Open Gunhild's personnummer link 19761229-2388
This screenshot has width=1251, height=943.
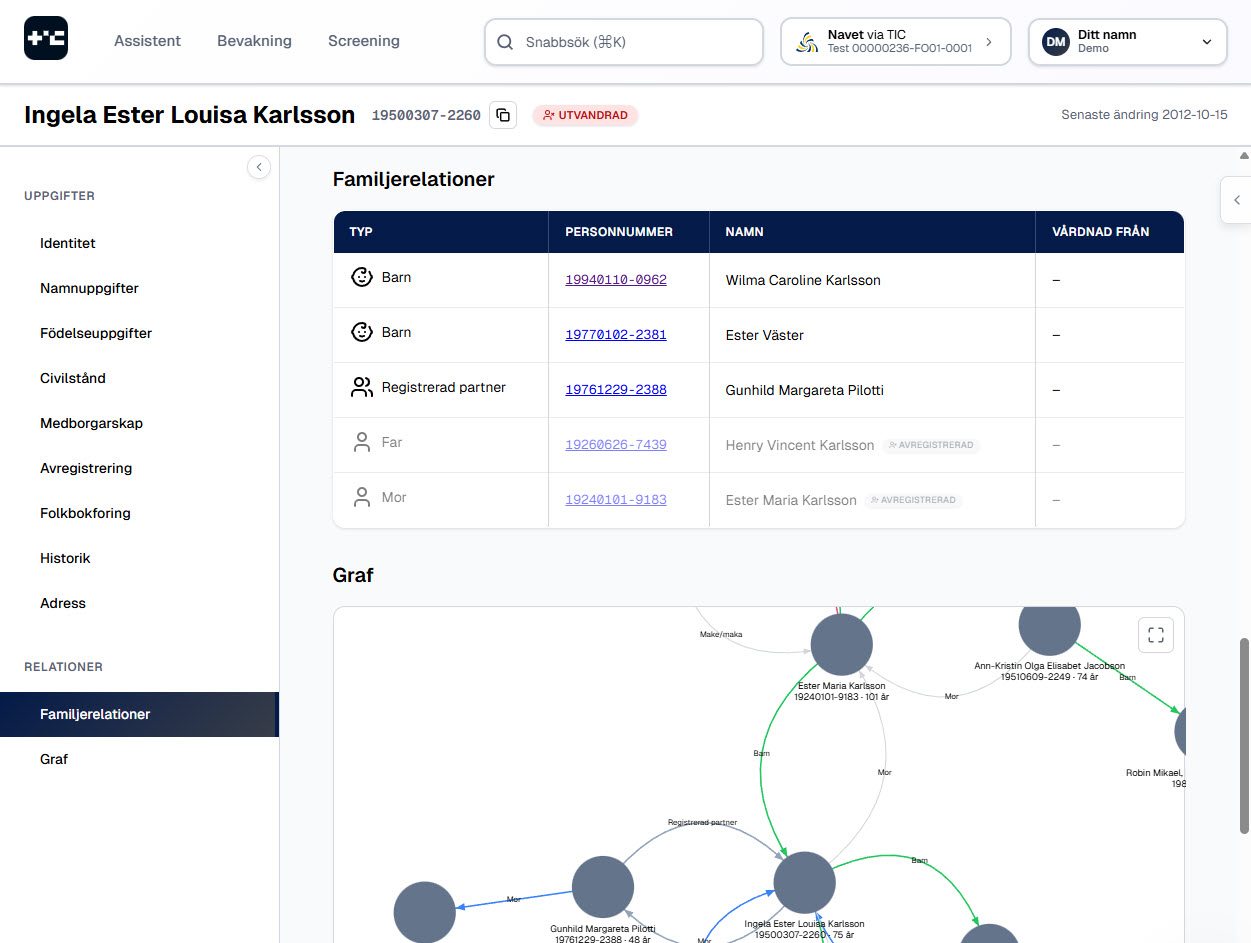click(616, 390)
